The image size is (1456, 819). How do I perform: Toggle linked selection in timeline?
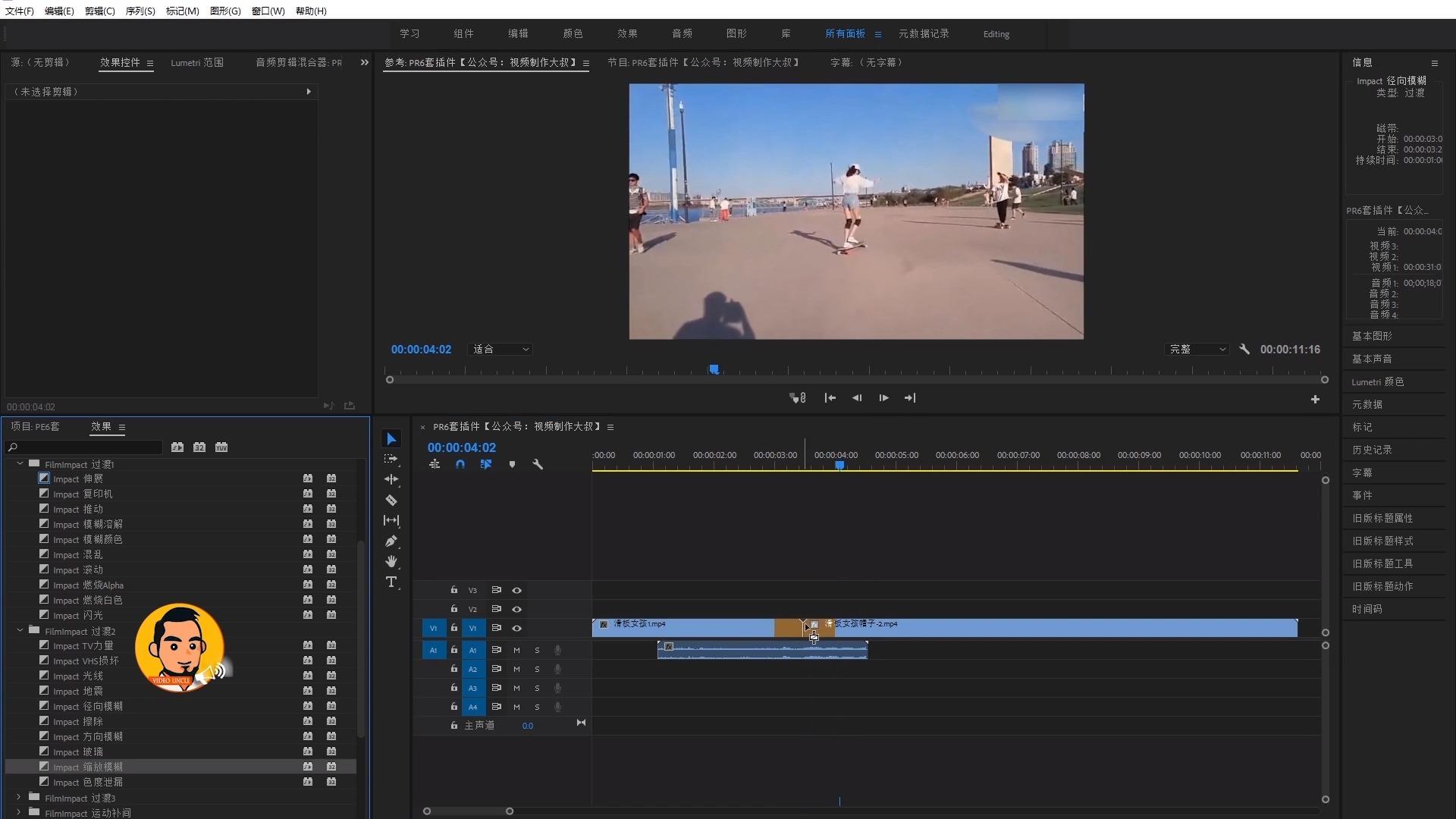(486, 464)
